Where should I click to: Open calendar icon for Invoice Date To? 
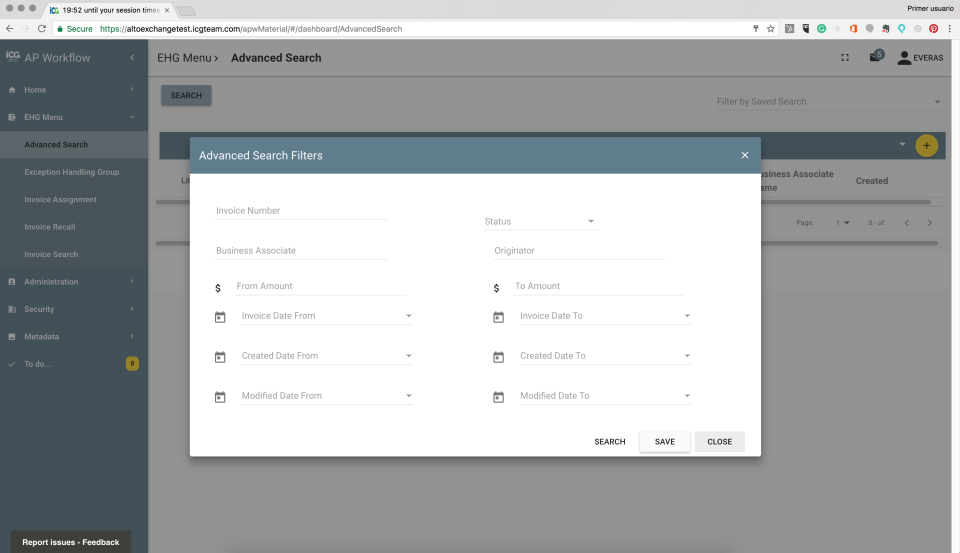pyautogui.click(x=498, y=317)
